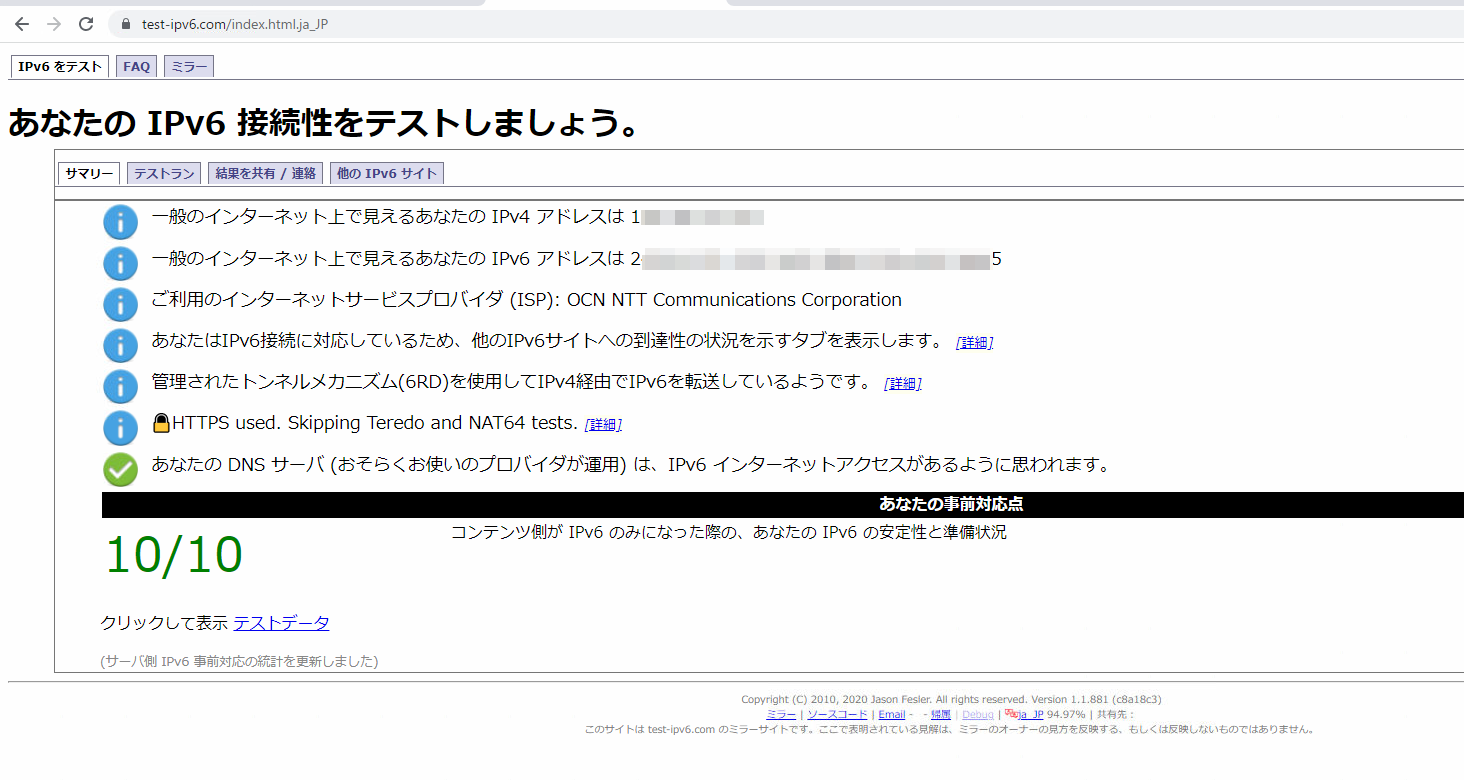Click the info icon beside IPv4 address
The image size is (1464, 780).
coord(120,222)
